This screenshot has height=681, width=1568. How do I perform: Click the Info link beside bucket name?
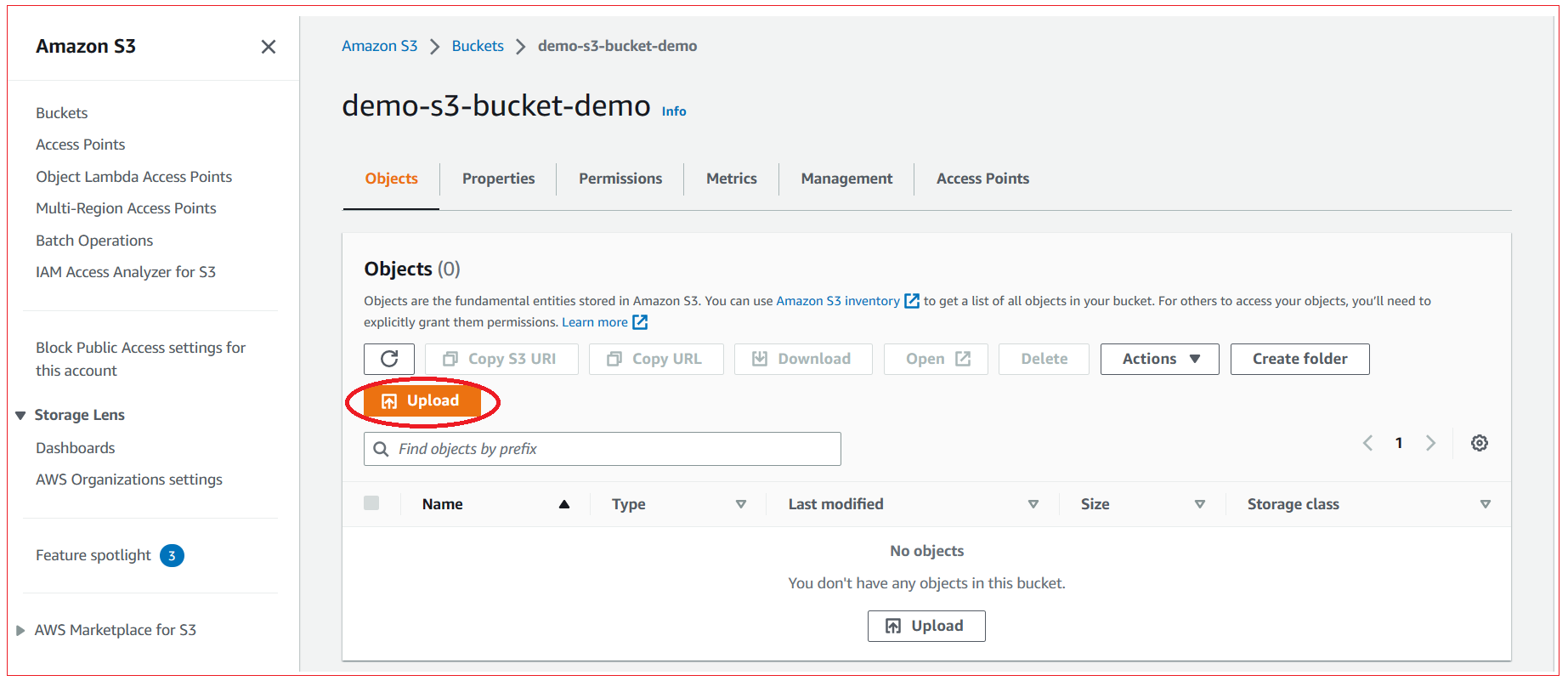click(x=674, y=111)
